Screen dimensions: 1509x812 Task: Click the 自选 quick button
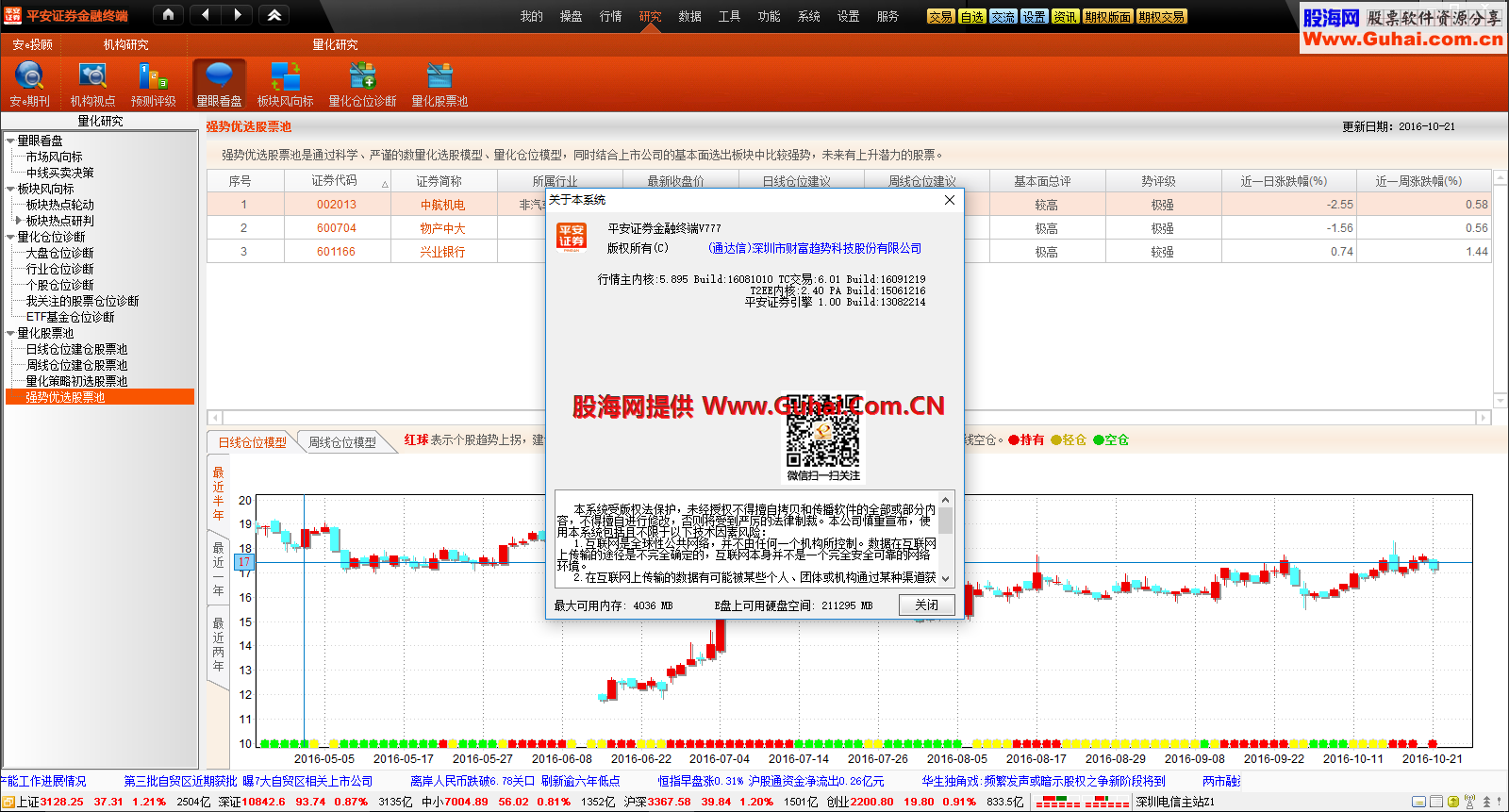coord(971,17)
